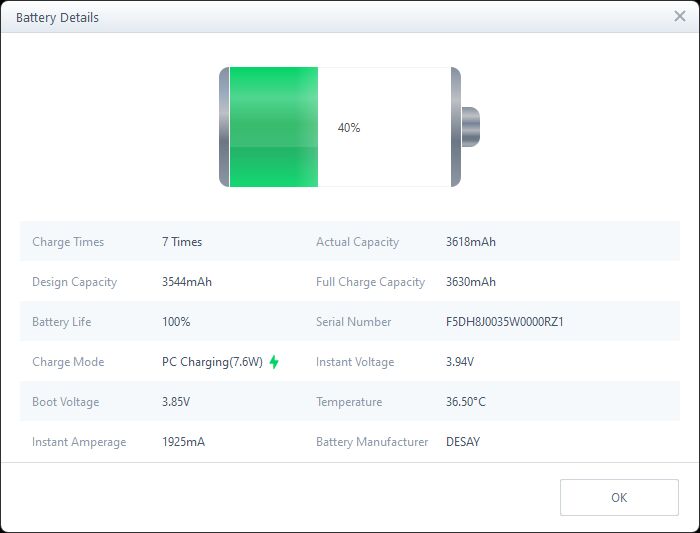Select the 3618mAh actual capacity value
Screen dimensions: 700x533
point(471,242)
